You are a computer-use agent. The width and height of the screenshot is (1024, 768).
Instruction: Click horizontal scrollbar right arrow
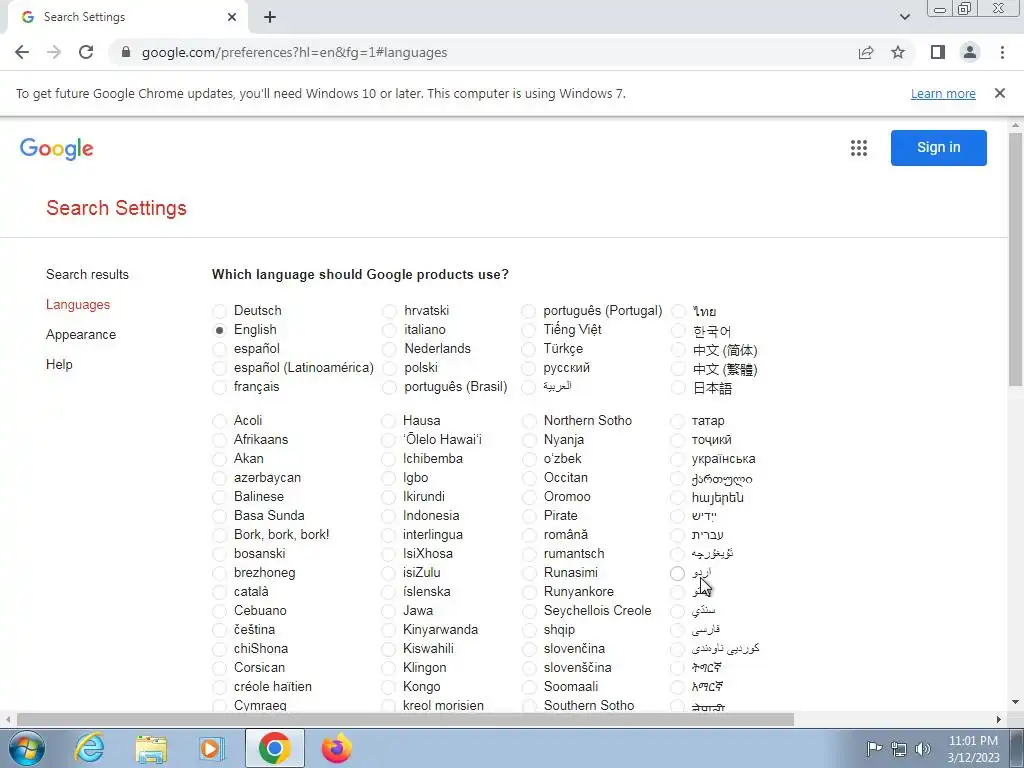pos(999,719)
